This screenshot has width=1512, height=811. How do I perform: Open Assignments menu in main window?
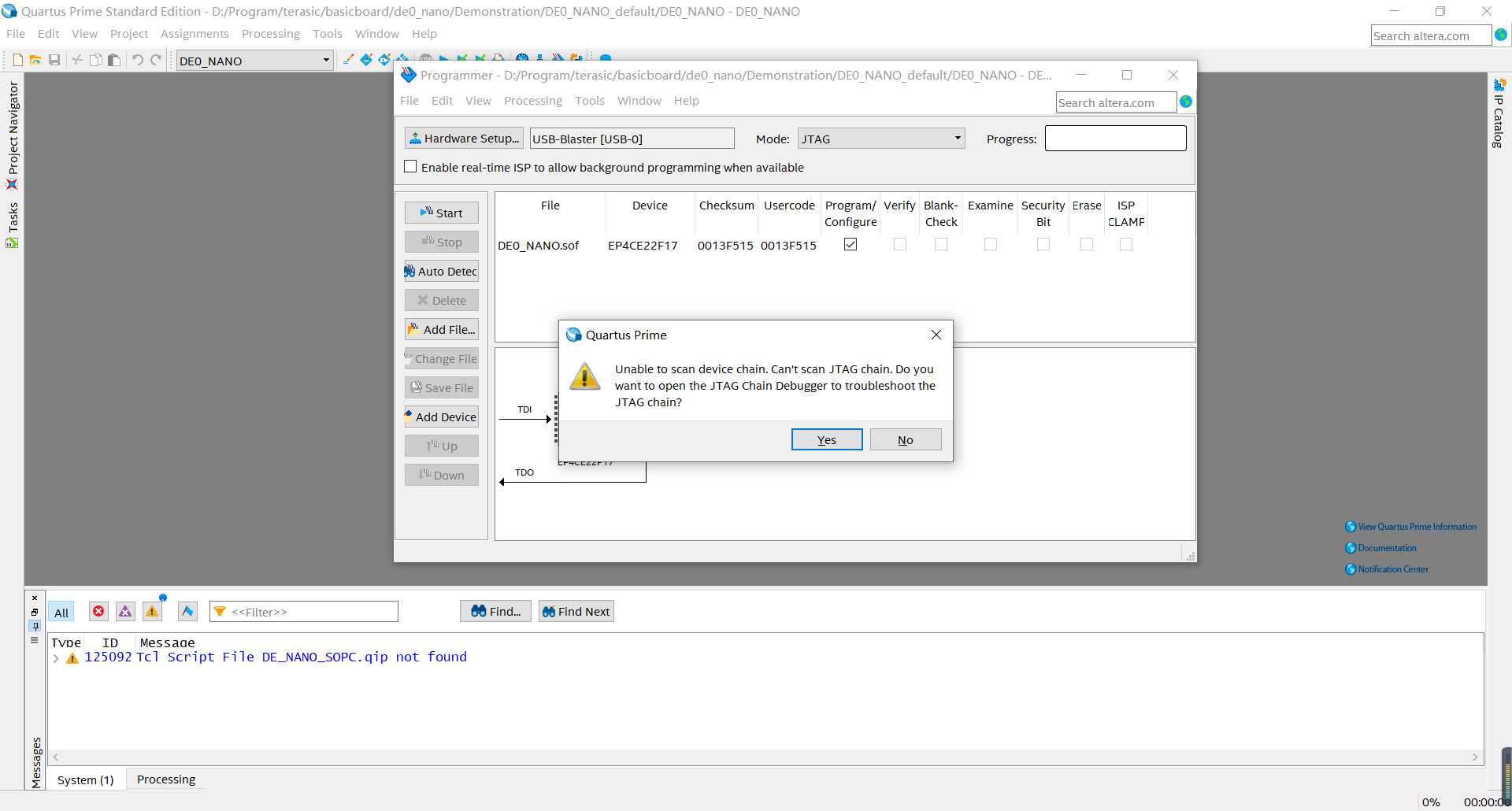[195, 34]
